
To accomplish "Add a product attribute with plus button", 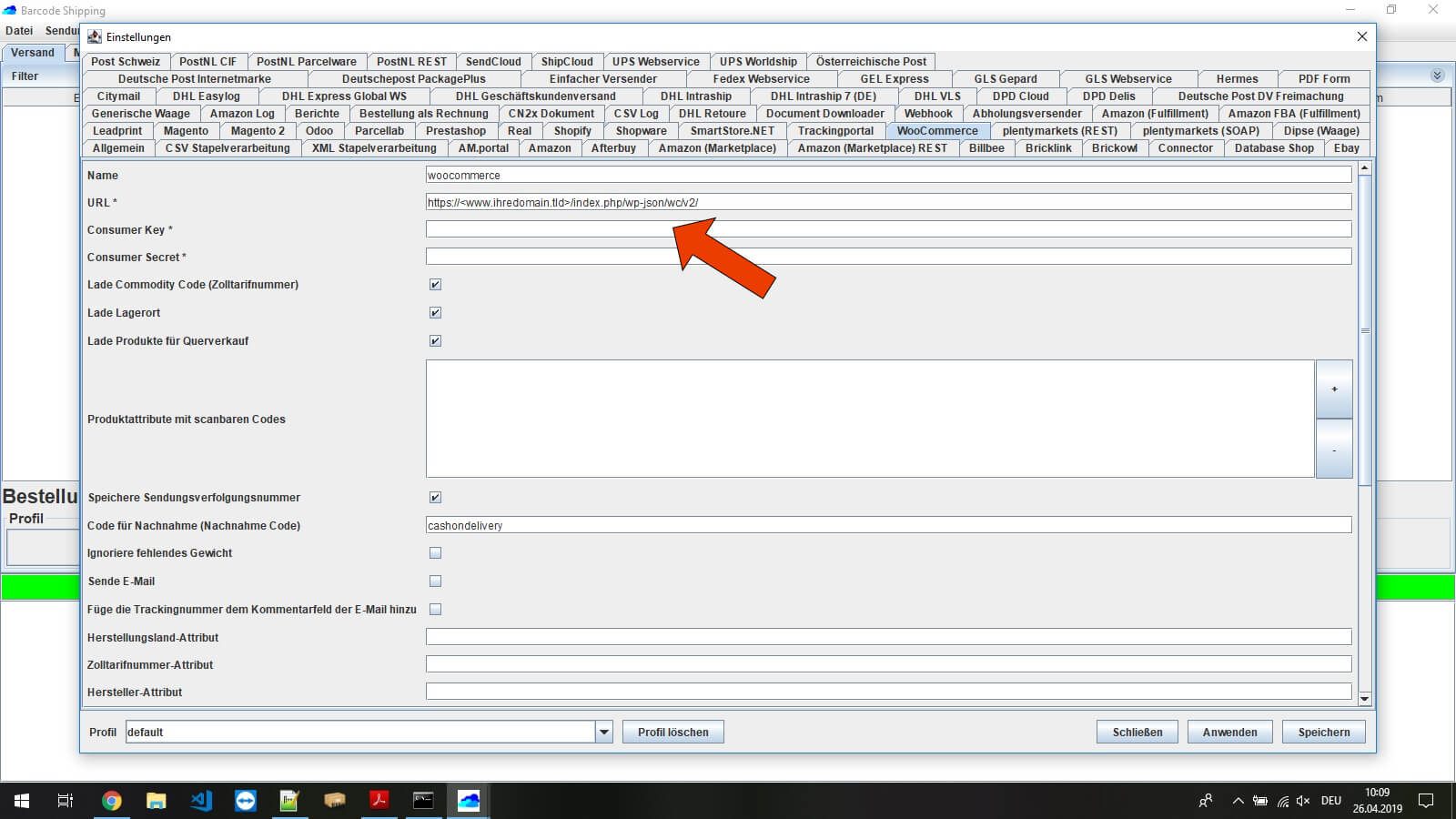I will 1334,389.
